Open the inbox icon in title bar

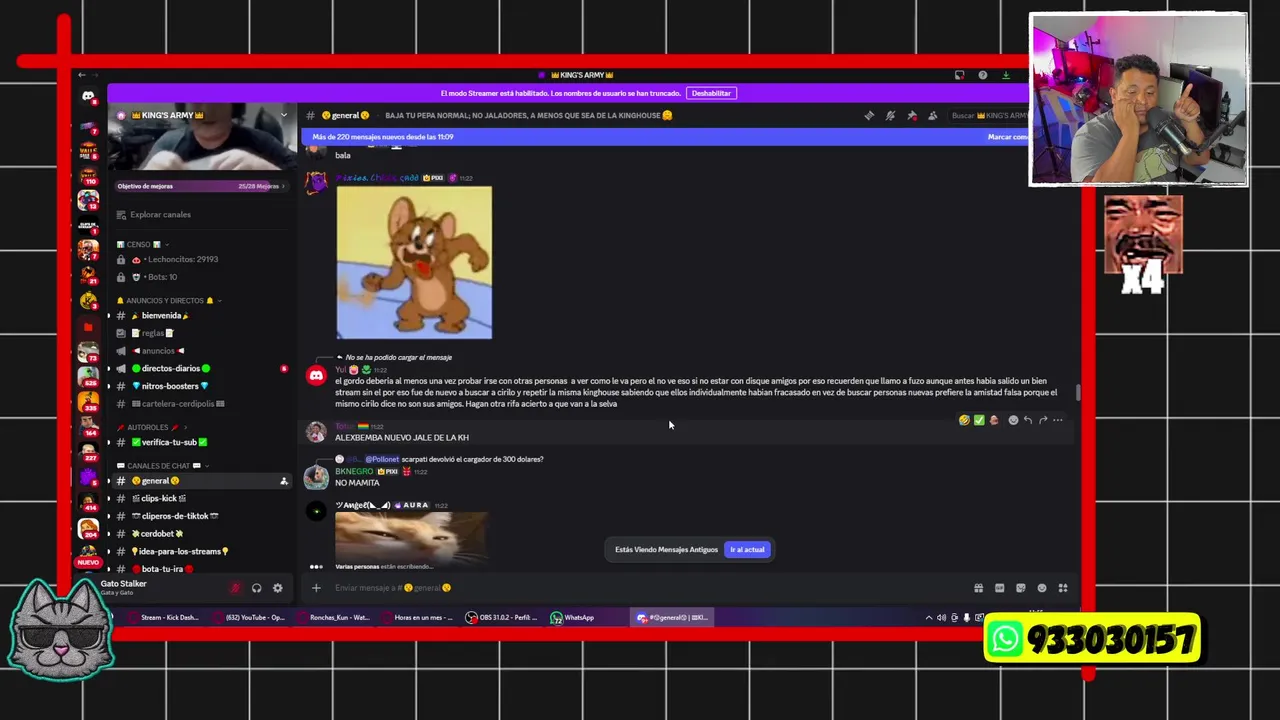pos(959,75)
